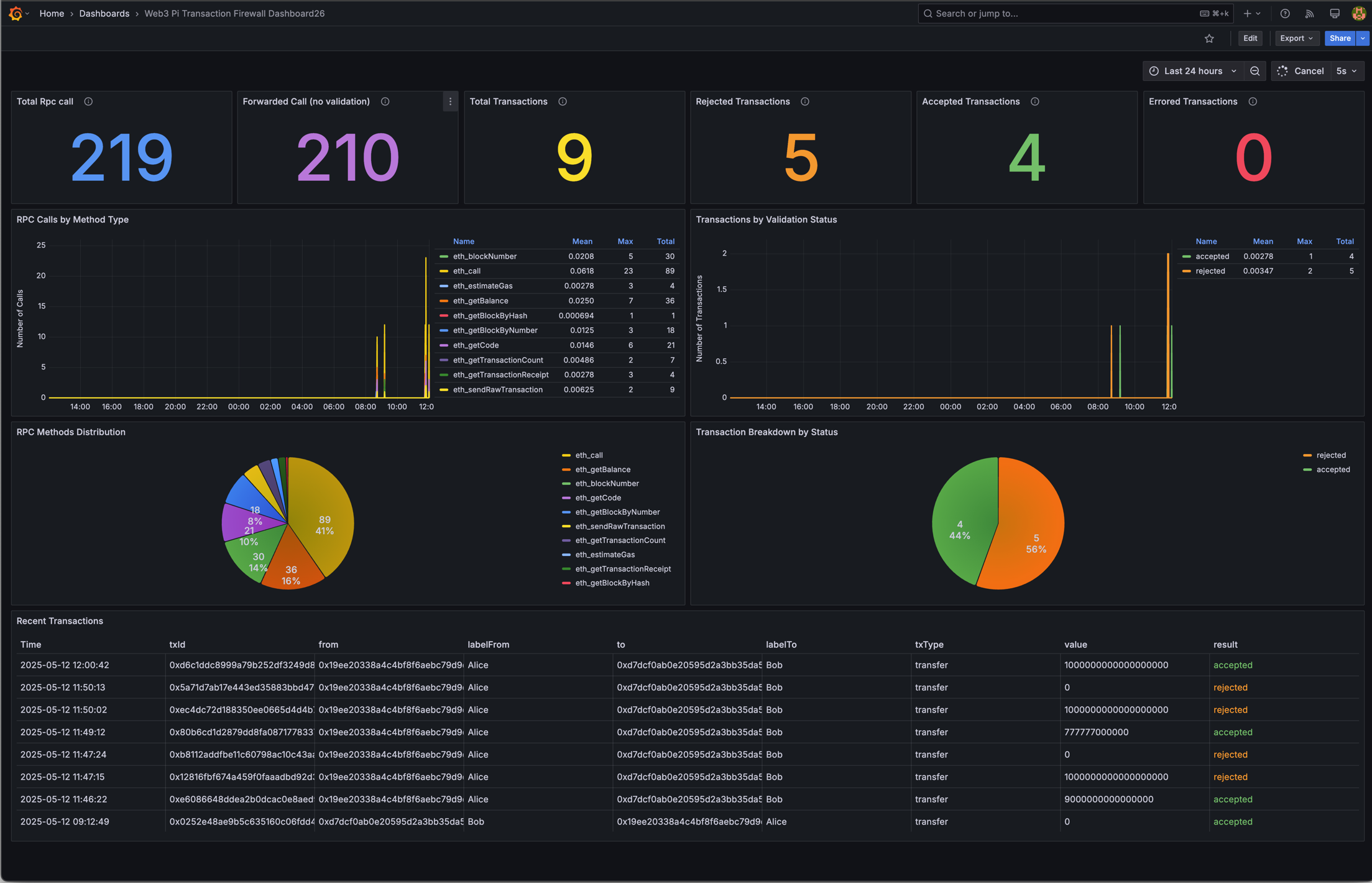
Task: Navigate to Home breadcrumb link
Action: [x=52, y=13]
